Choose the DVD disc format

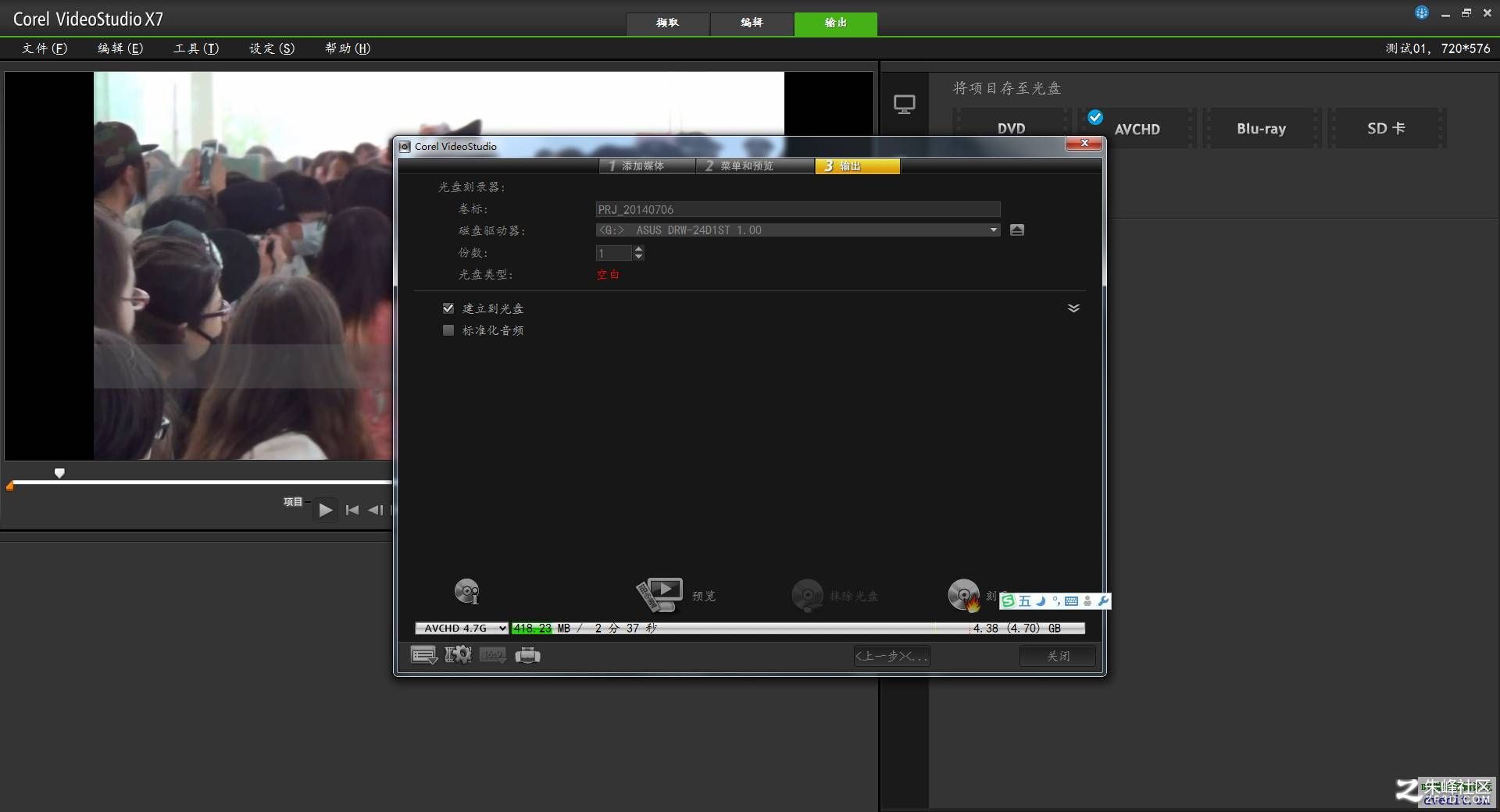tap(1011, 128)
